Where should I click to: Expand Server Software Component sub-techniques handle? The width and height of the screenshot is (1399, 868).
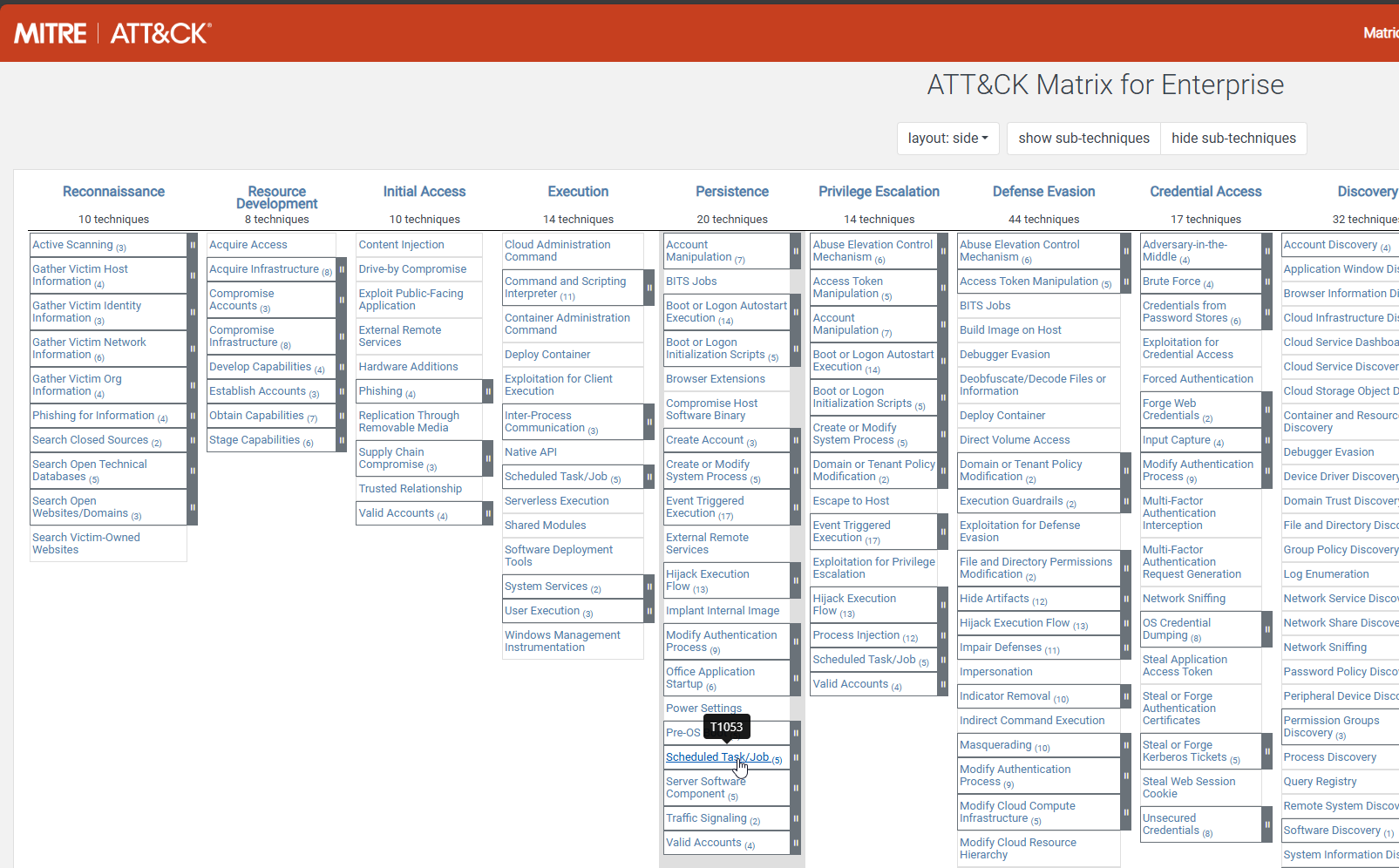pos(796,788)
